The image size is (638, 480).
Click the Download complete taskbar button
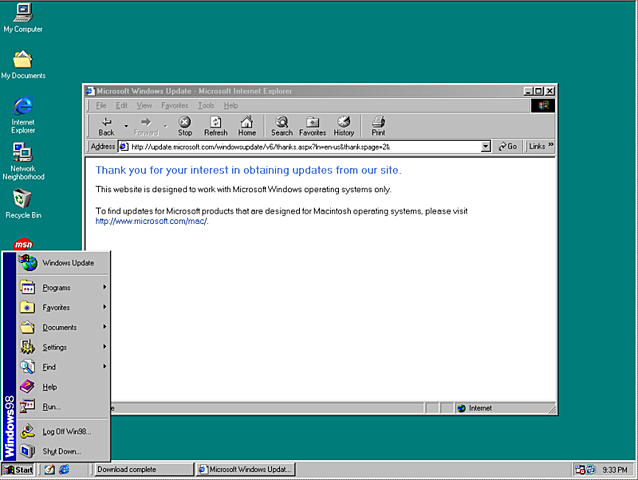[144, 469]
